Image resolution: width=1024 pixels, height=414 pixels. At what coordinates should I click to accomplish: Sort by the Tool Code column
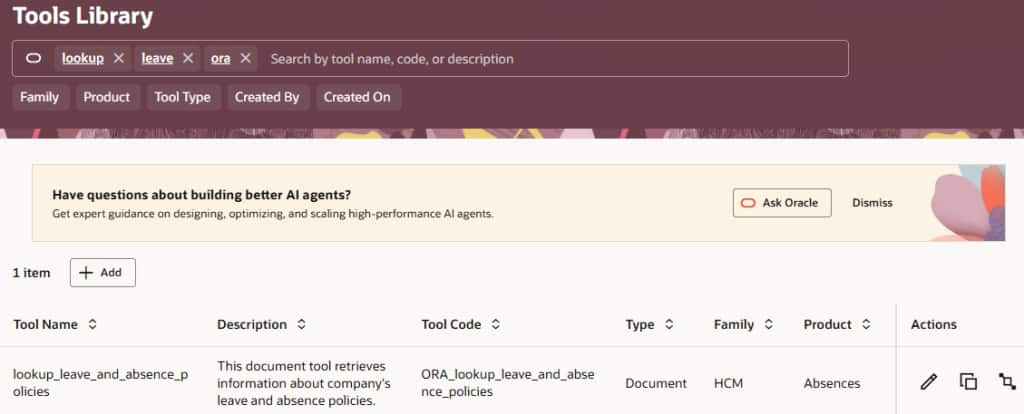coord(495,325)
